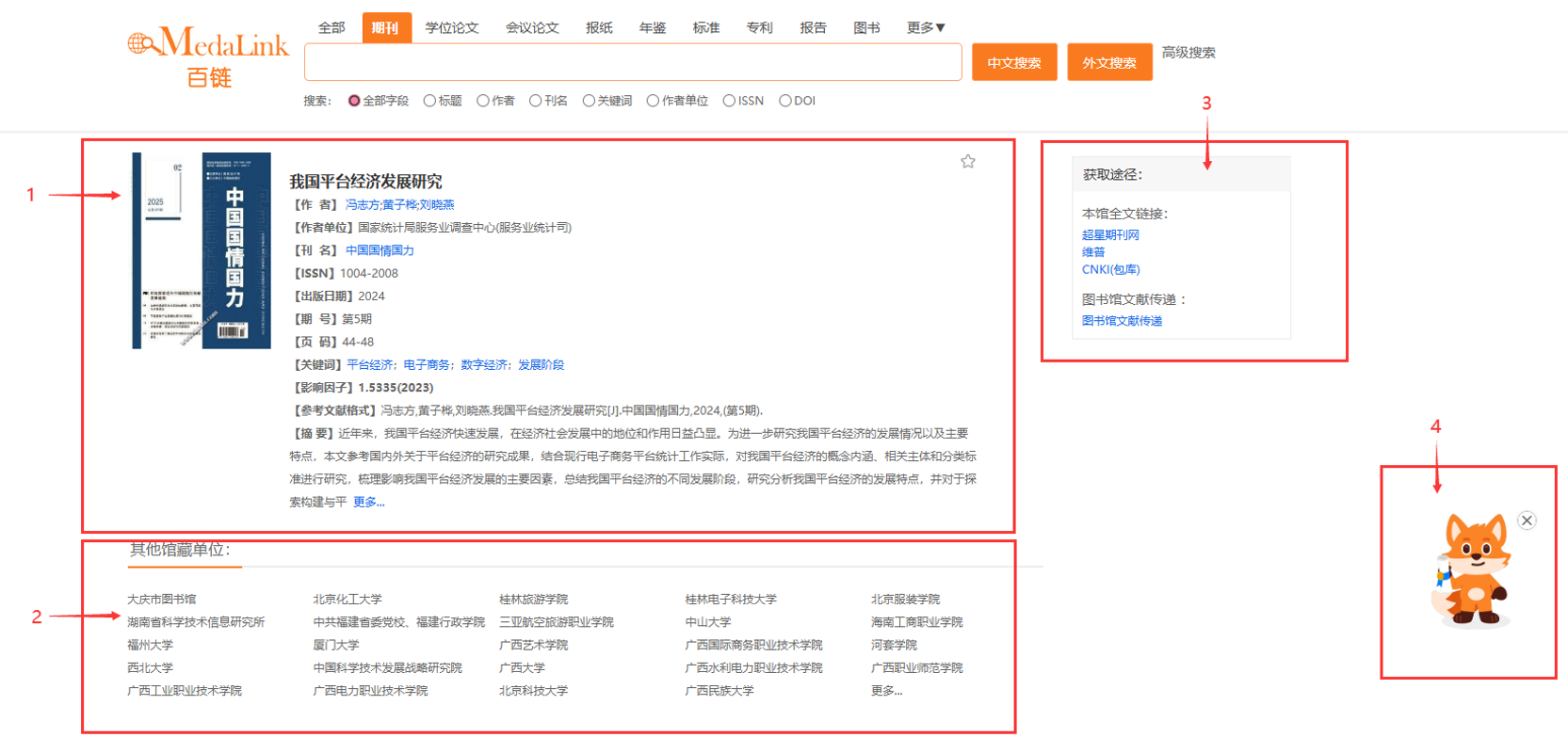Viewport: 1568px width, 753px height.
Task: Click the 中文搜索 button
Action: pos(1014,62)
